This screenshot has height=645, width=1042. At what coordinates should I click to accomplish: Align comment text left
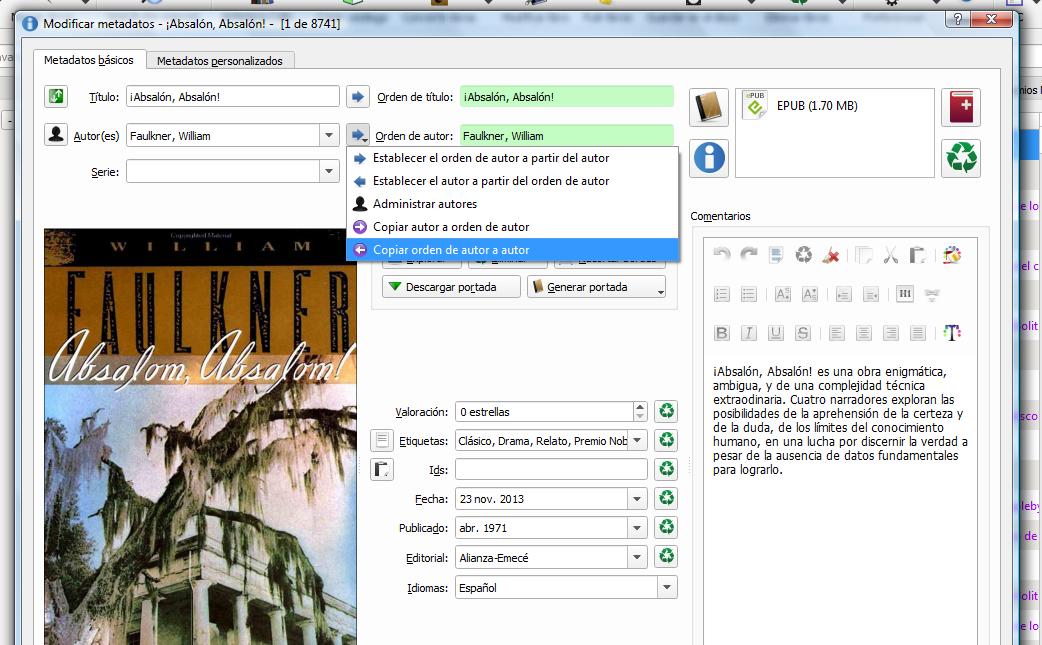click(837, 333)
